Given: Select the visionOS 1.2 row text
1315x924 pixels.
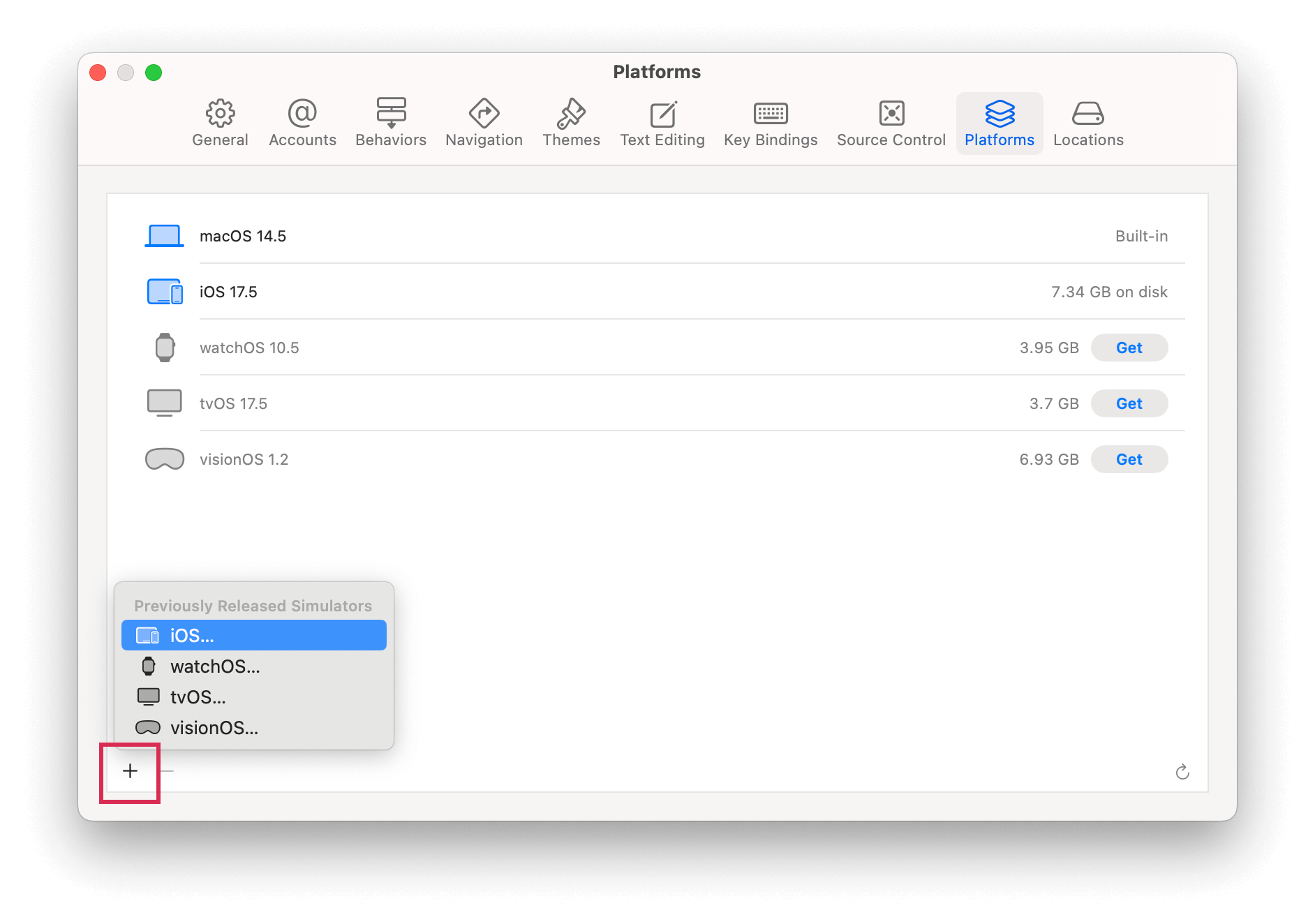Looking at the screenshot, I should (244, 459).
